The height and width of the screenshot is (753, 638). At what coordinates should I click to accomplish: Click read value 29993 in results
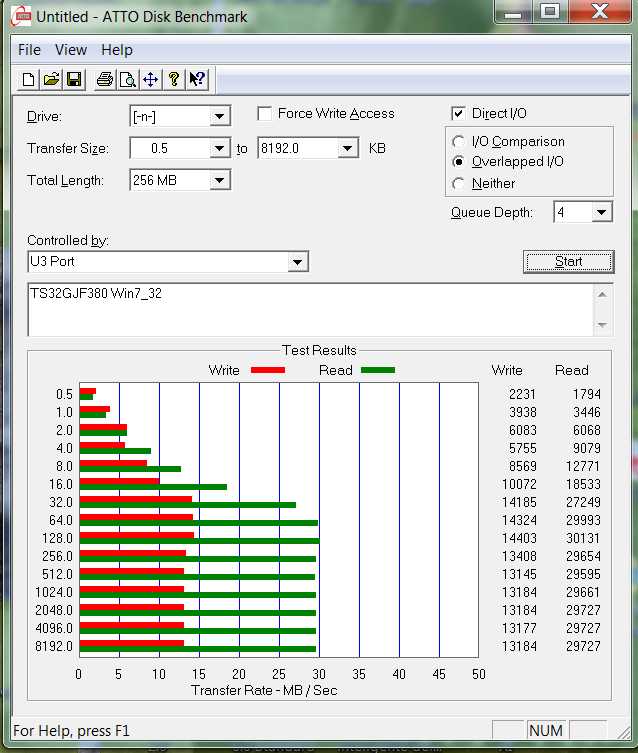[x=583, y=521]
